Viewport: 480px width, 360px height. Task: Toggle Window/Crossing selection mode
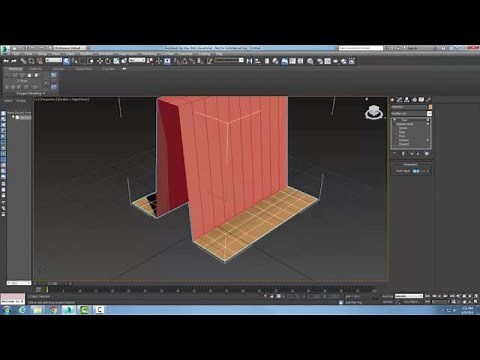90,61
